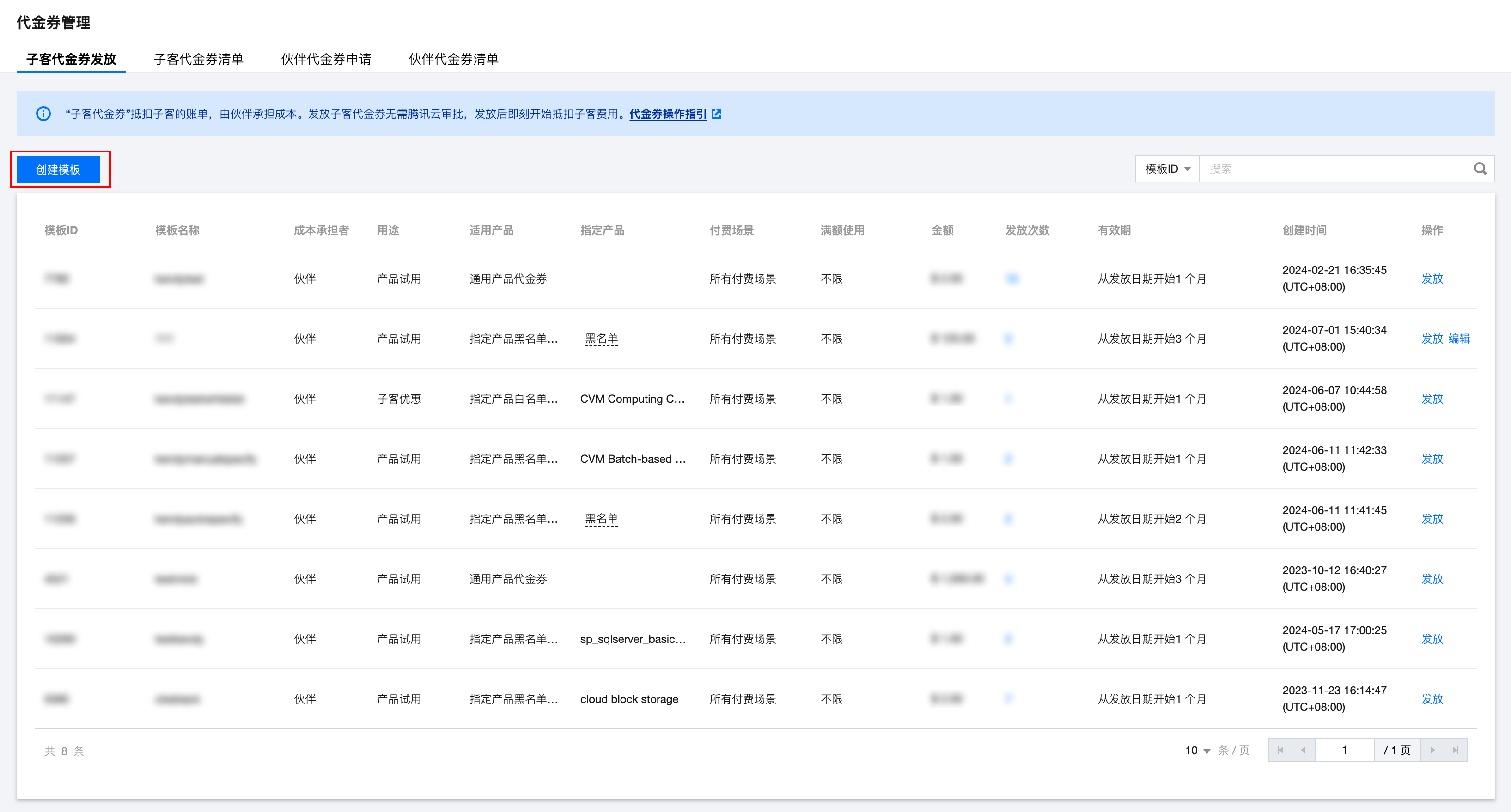This screenshot has height=812, width=1511.
Task: Click the 创建模板 button
Action: tap(58, 170)
